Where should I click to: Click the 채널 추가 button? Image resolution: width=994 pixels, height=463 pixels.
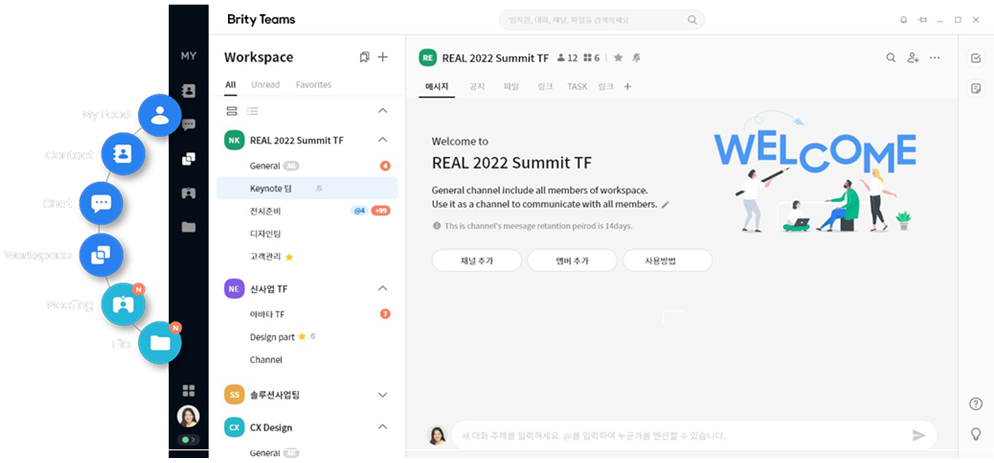click(477, 260)
